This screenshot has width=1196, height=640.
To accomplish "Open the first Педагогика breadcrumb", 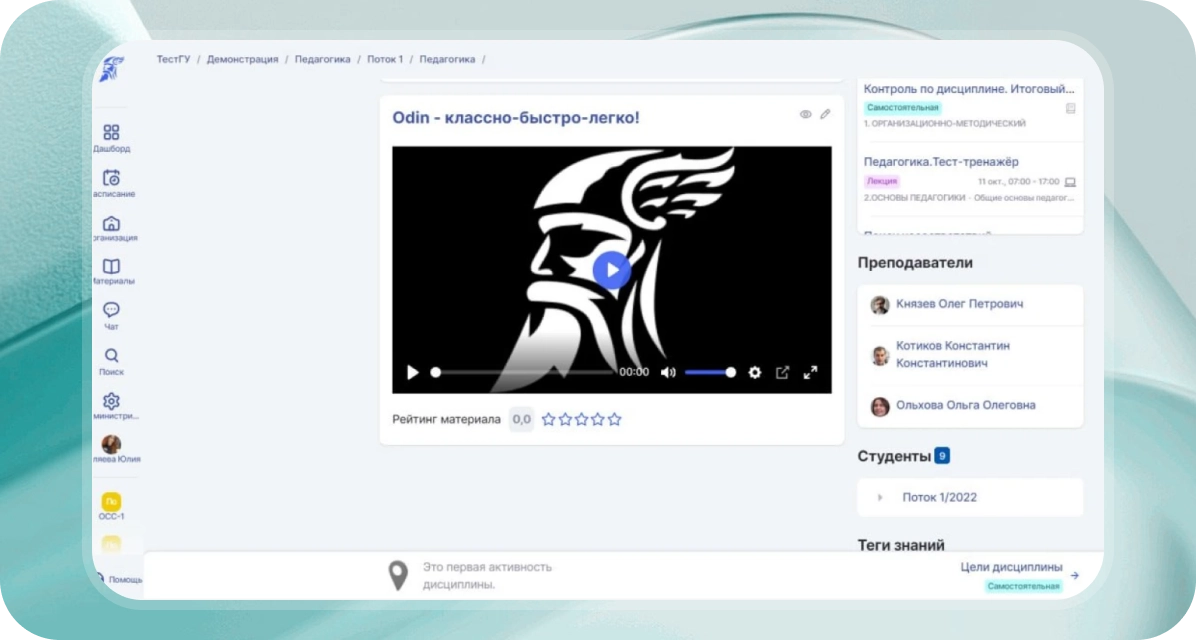I will point(323,59).
